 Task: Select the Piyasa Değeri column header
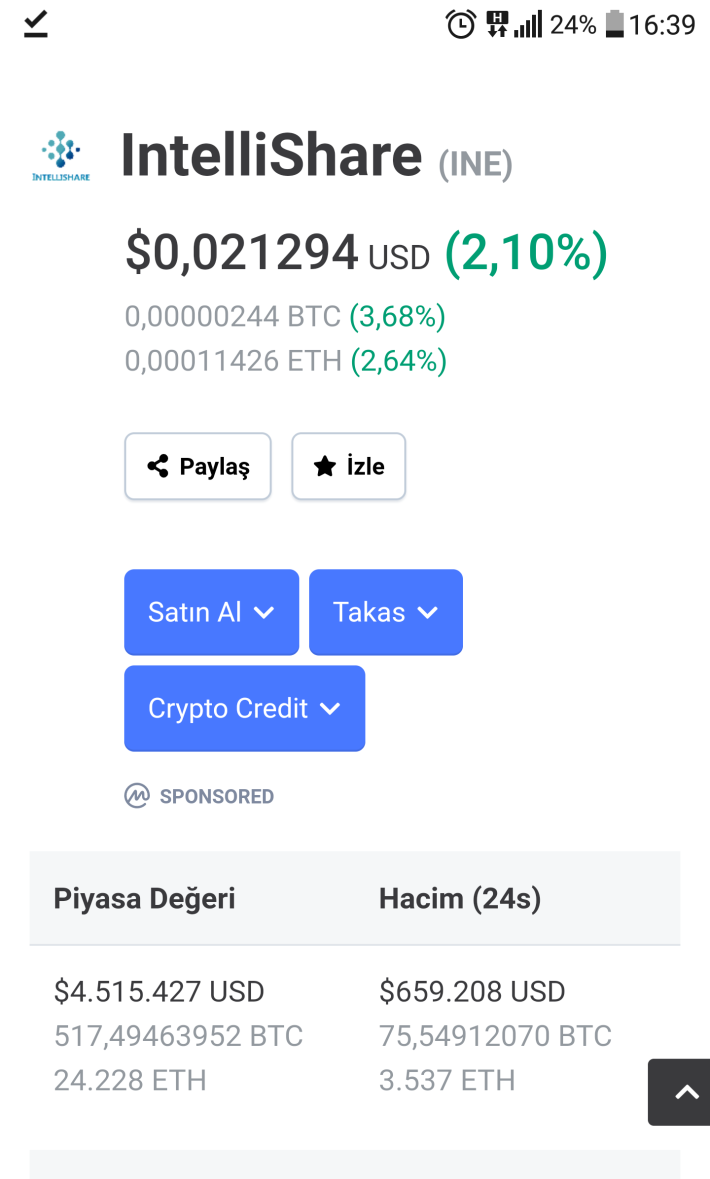[144, 899]
